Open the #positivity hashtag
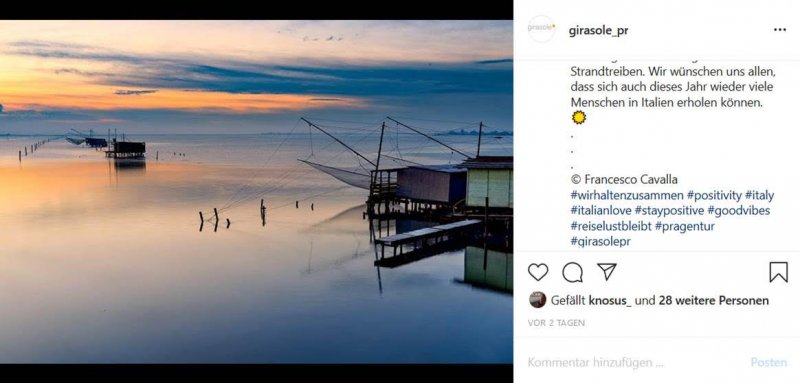The image size is (800, 383). coord(714,195)
